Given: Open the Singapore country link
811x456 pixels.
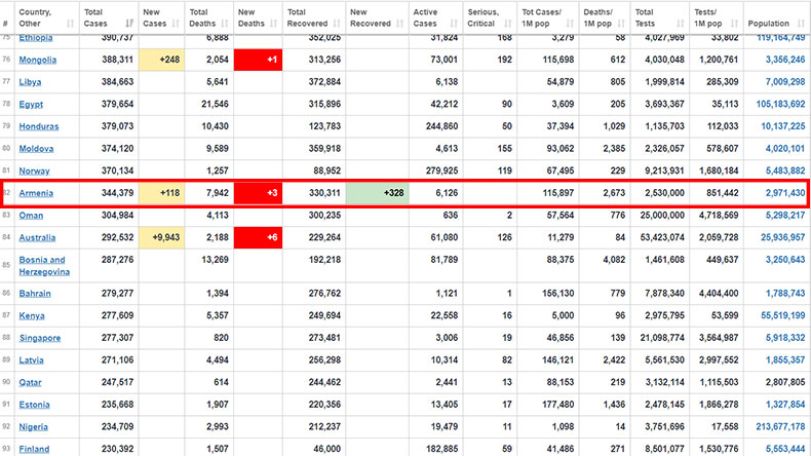Looking at the screenshot, I should [40, 338].
